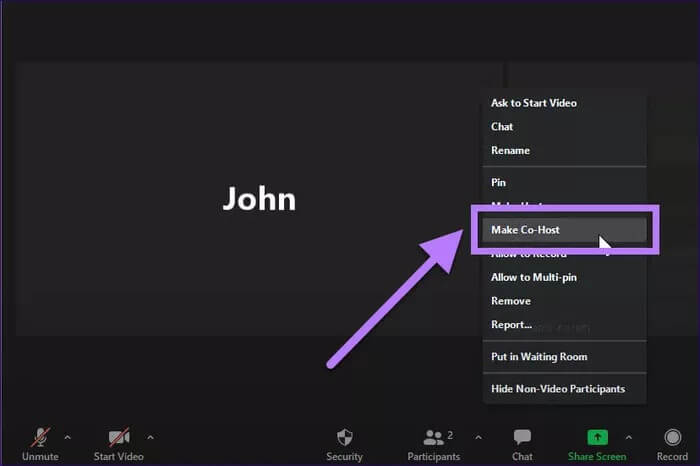This screenshot has width=700, height=466.
Task: Select Allow to Multi-pin
Action: click(564, 277)
